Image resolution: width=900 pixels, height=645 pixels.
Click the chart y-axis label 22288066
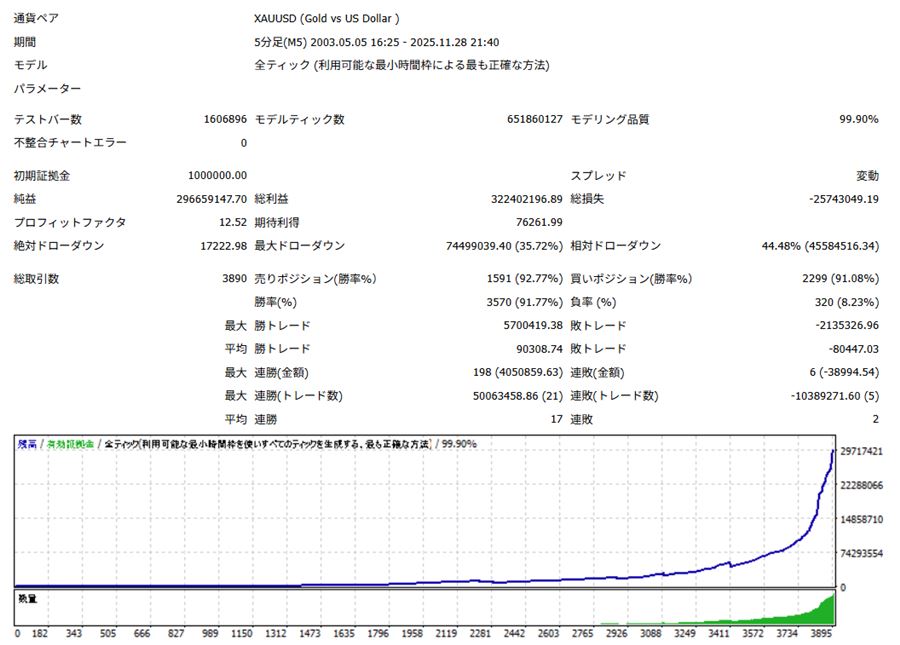coord(861,485)
